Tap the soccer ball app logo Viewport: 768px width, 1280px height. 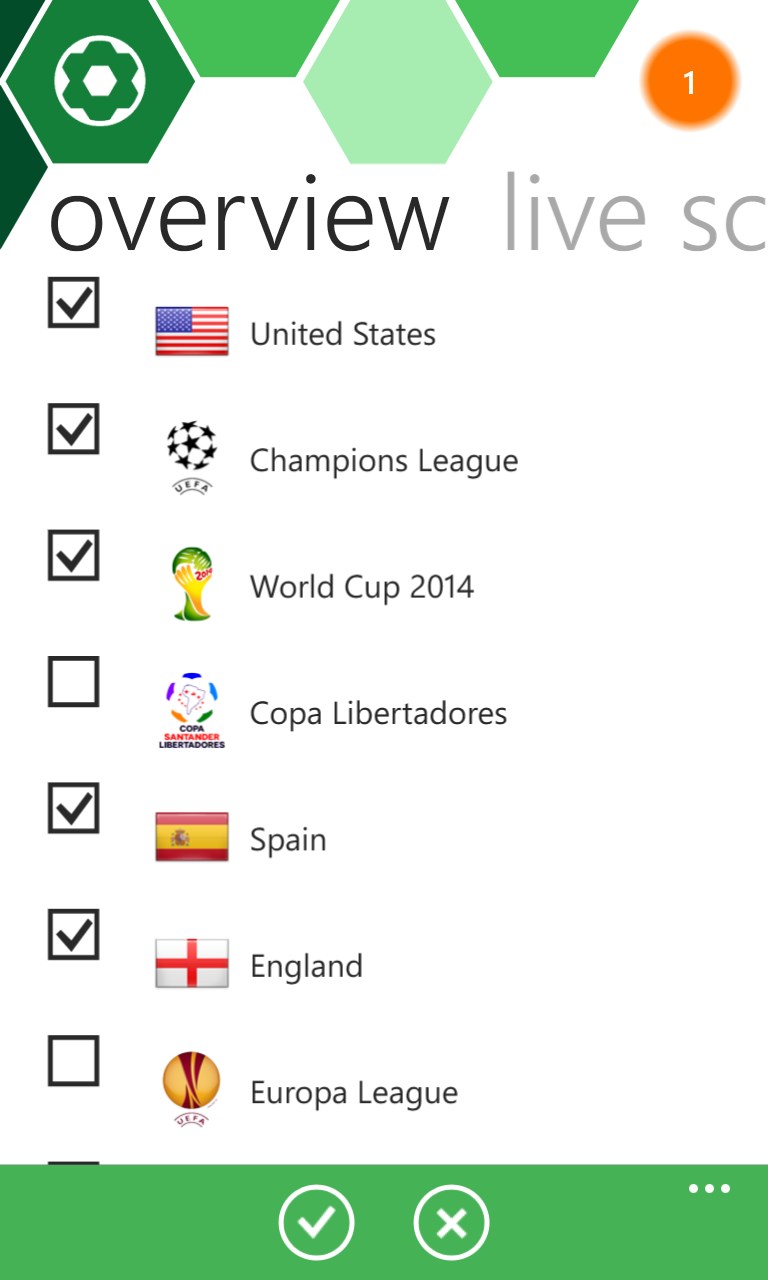pos(100,81)
